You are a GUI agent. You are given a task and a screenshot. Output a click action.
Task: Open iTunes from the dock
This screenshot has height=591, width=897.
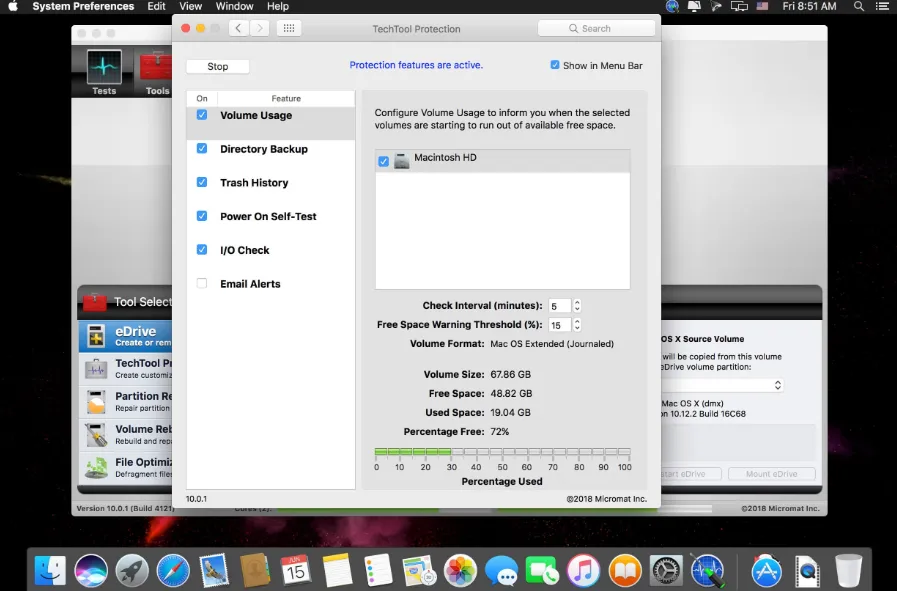pyautogui.click(x=583, y=570)
